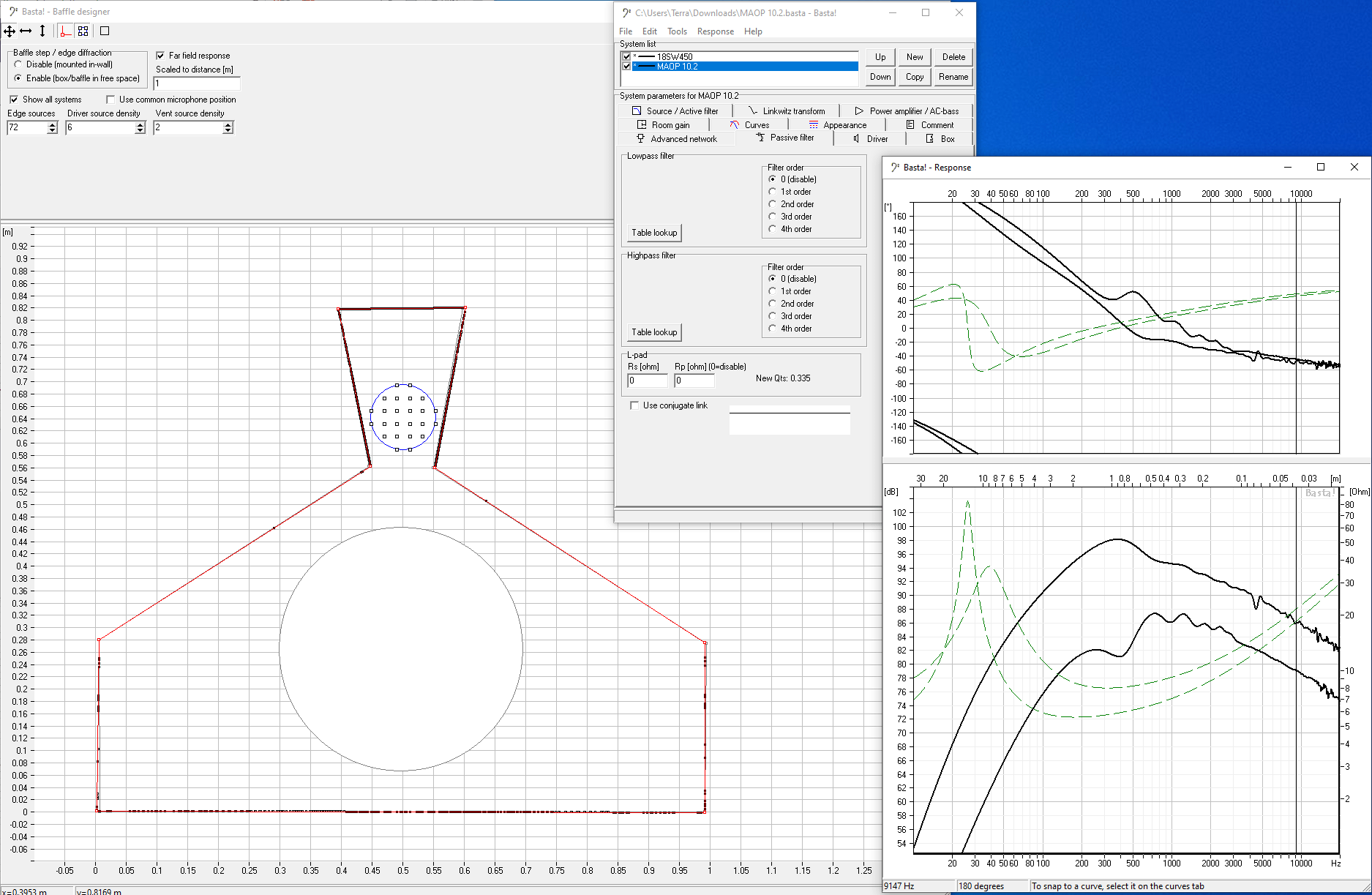The height and width of the screenshot is (895, 1372).
Task: Select lowpass filter 4th order
Action: tap(772, 229)
